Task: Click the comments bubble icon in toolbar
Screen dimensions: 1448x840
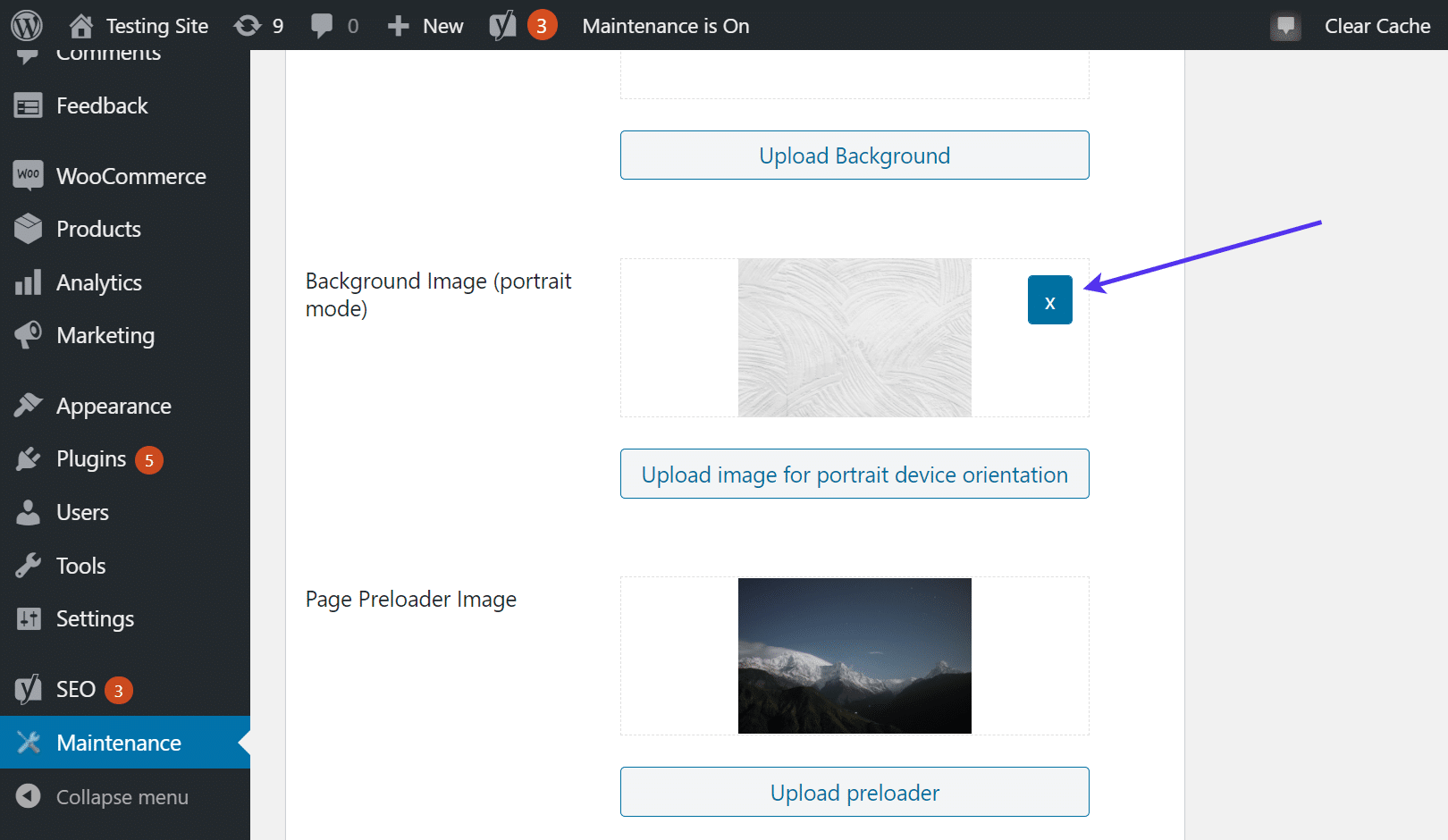Action: [x=322, y=26]
